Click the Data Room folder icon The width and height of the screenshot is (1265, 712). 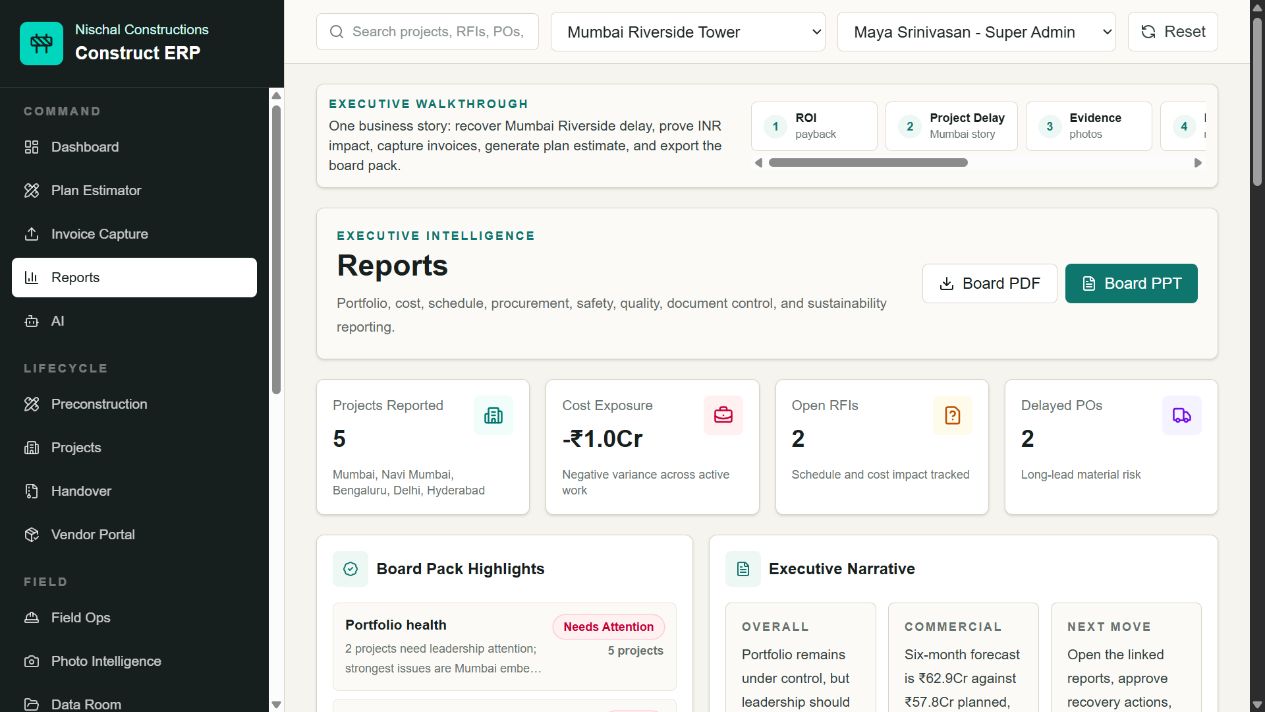click(32, 704)
